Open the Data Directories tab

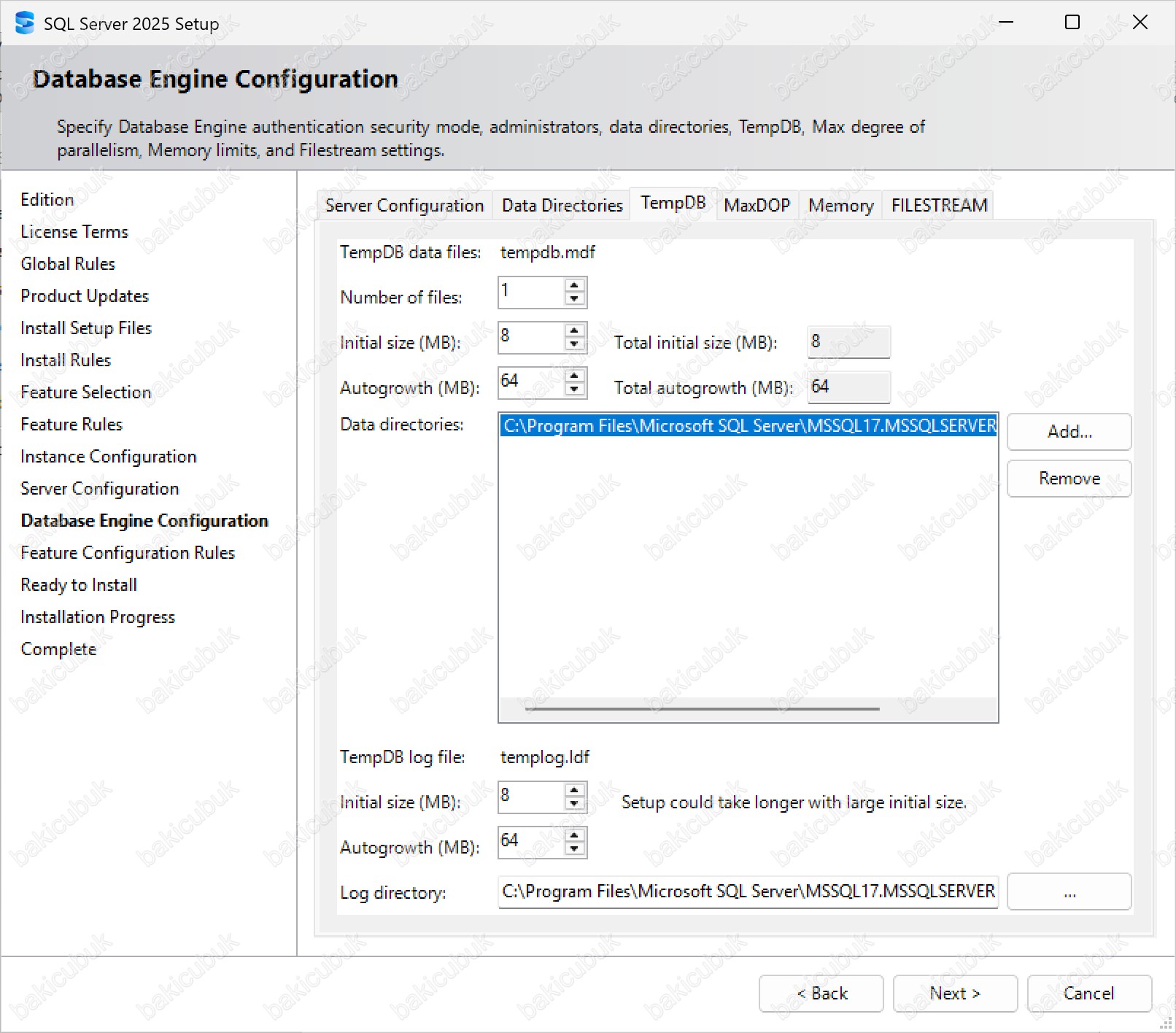(562, 206)
